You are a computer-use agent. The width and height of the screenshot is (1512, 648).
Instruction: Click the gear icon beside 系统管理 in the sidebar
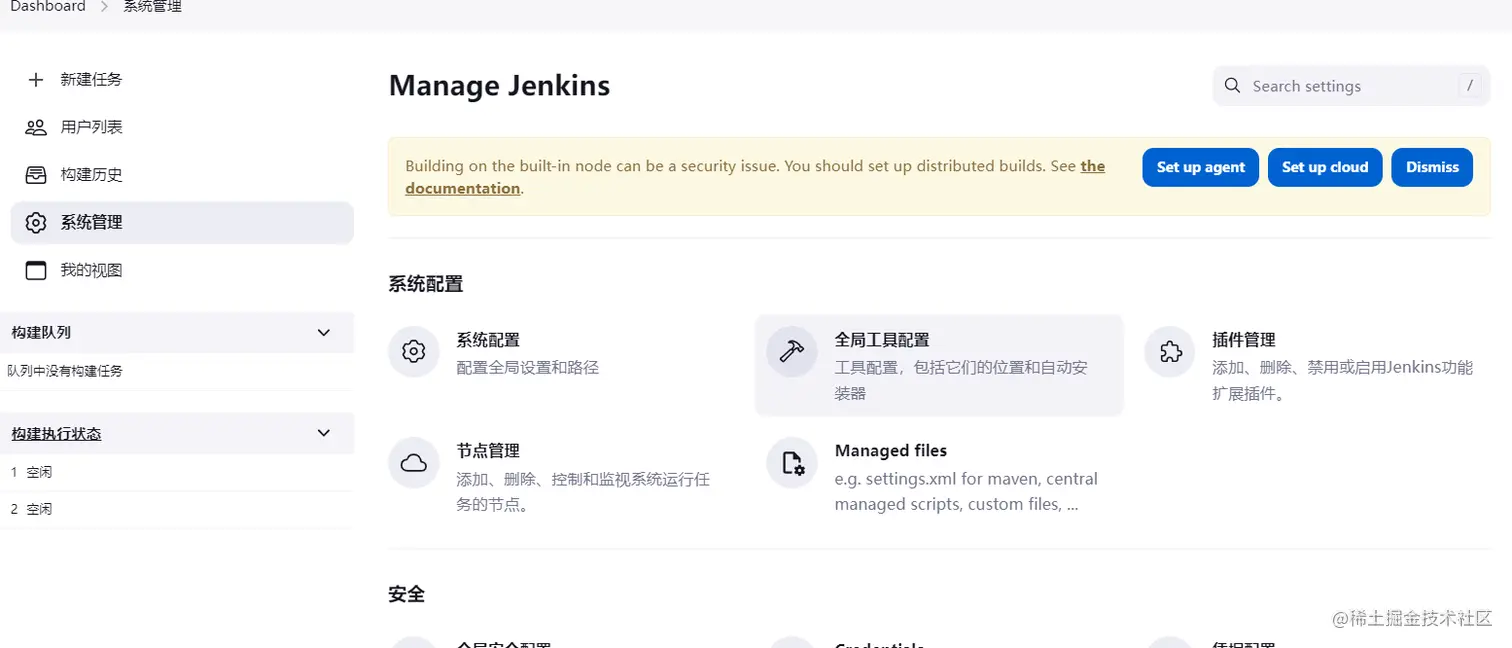[x=36, y=223]
